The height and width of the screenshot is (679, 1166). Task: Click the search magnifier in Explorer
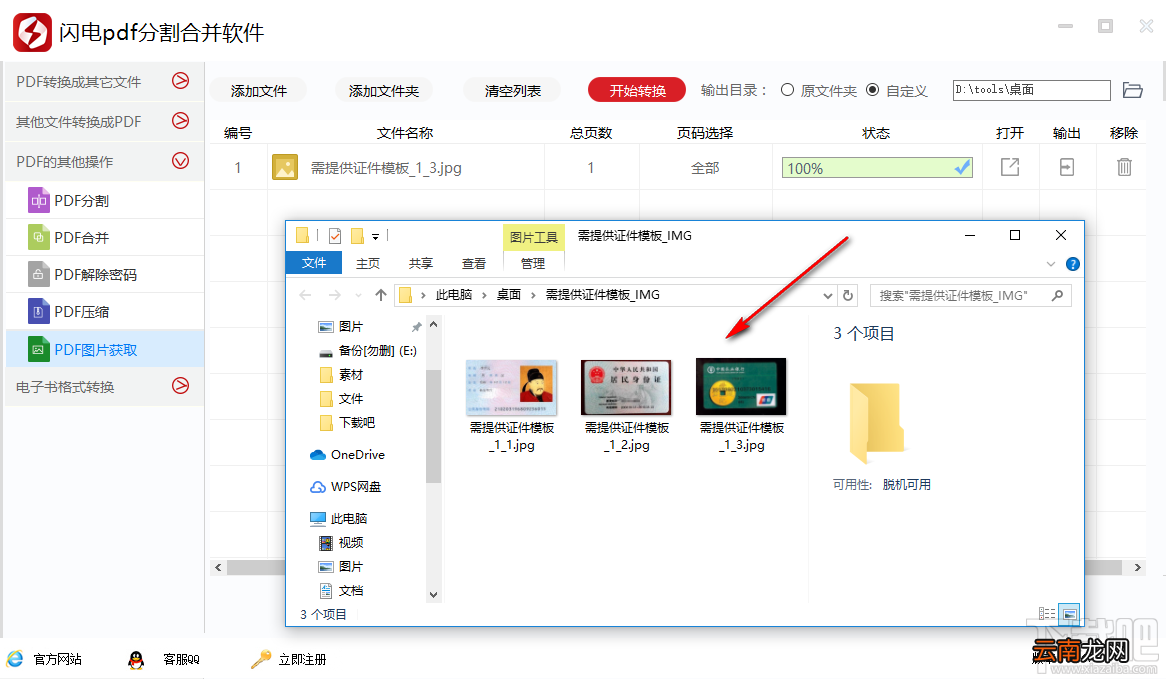1057,295
